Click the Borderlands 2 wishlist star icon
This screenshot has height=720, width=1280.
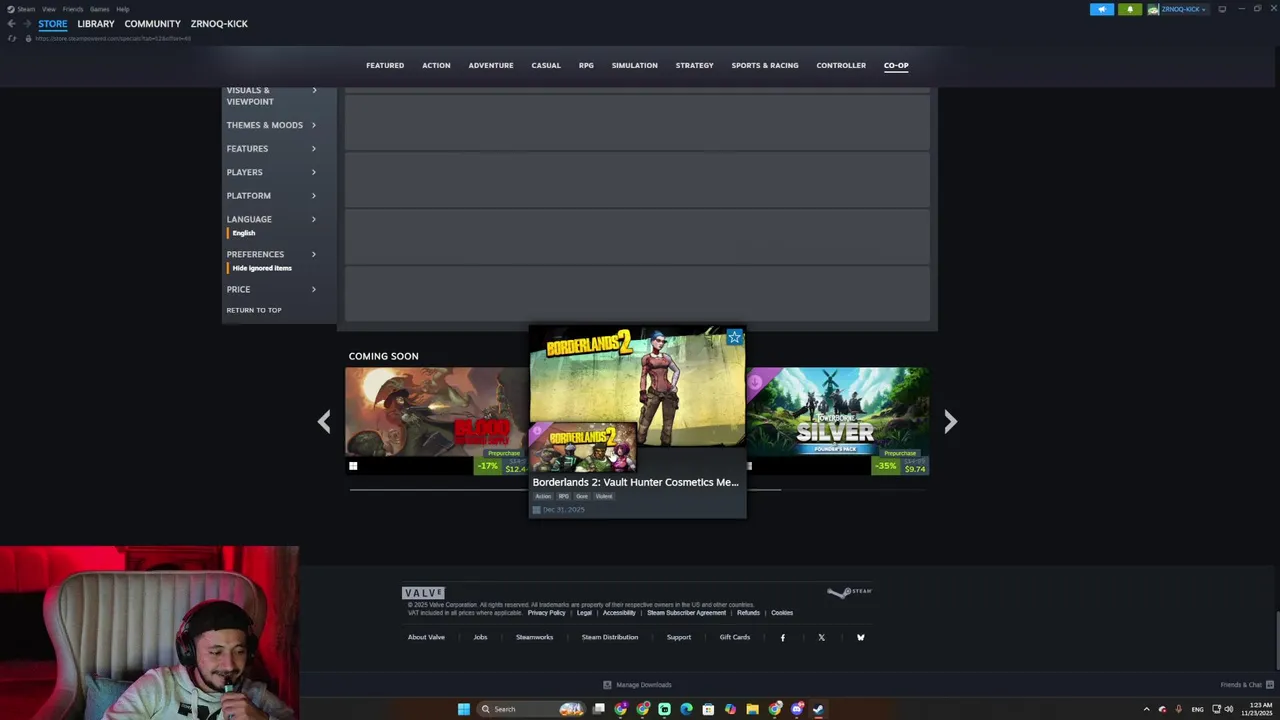point(735,337)
